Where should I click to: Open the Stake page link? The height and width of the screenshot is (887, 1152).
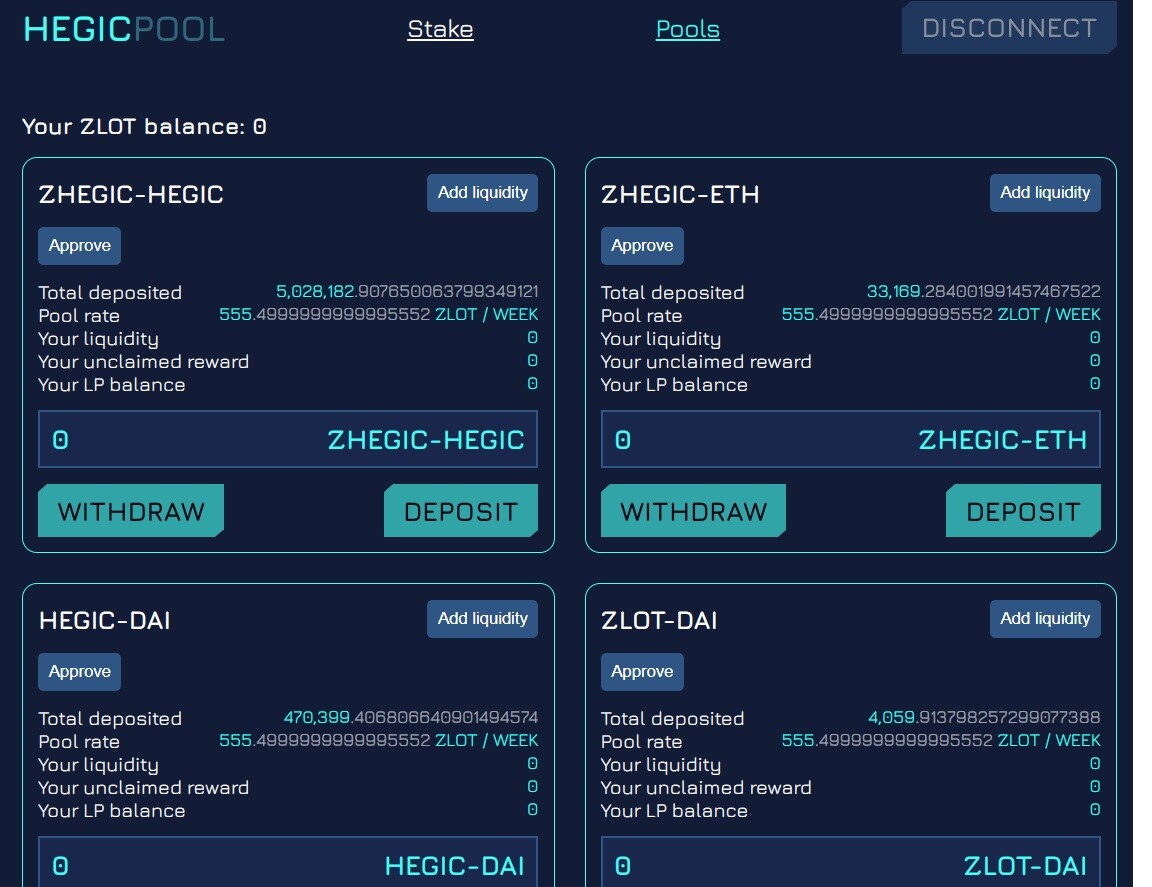(x=440, y=29)
